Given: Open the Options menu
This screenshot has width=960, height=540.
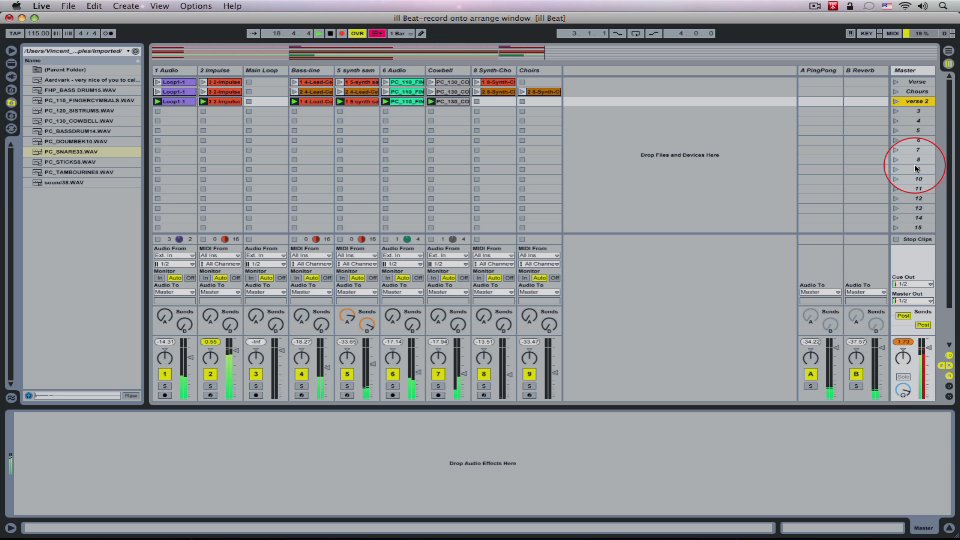Looking at the screenshot, I should tap(195, 6).
